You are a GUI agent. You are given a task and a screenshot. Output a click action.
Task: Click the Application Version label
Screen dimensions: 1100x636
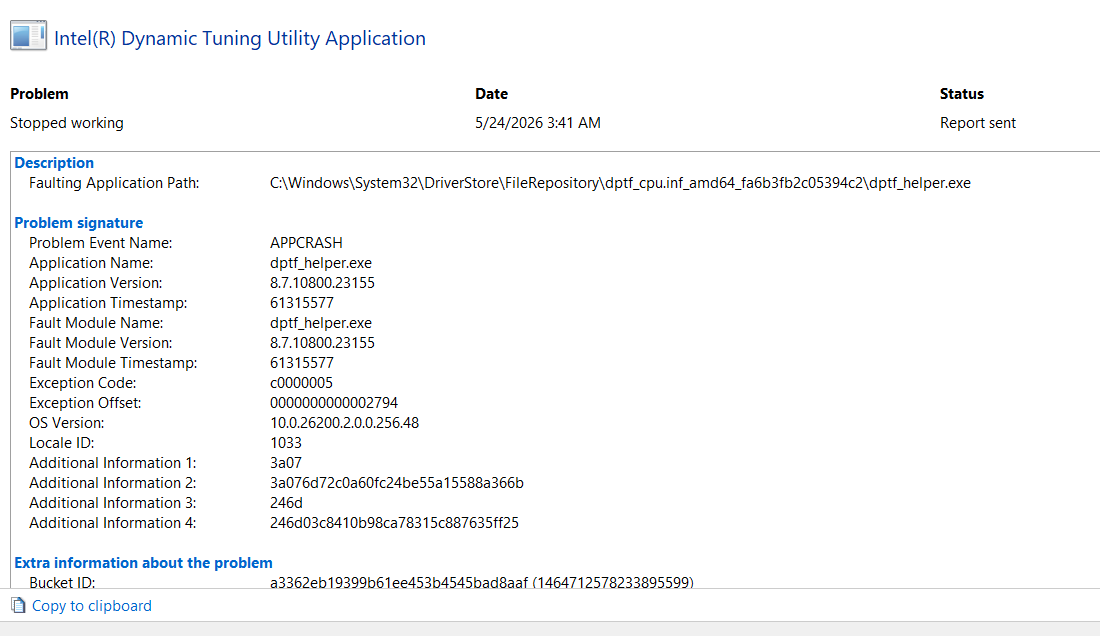(x=95, y=283)
